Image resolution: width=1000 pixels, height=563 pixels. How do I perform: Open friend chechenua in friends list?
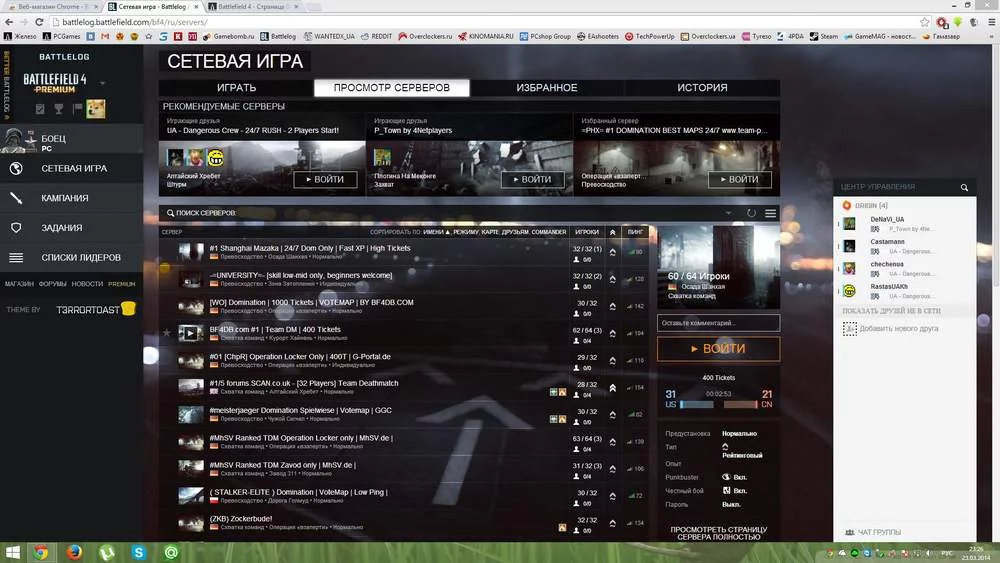point(904,268)
